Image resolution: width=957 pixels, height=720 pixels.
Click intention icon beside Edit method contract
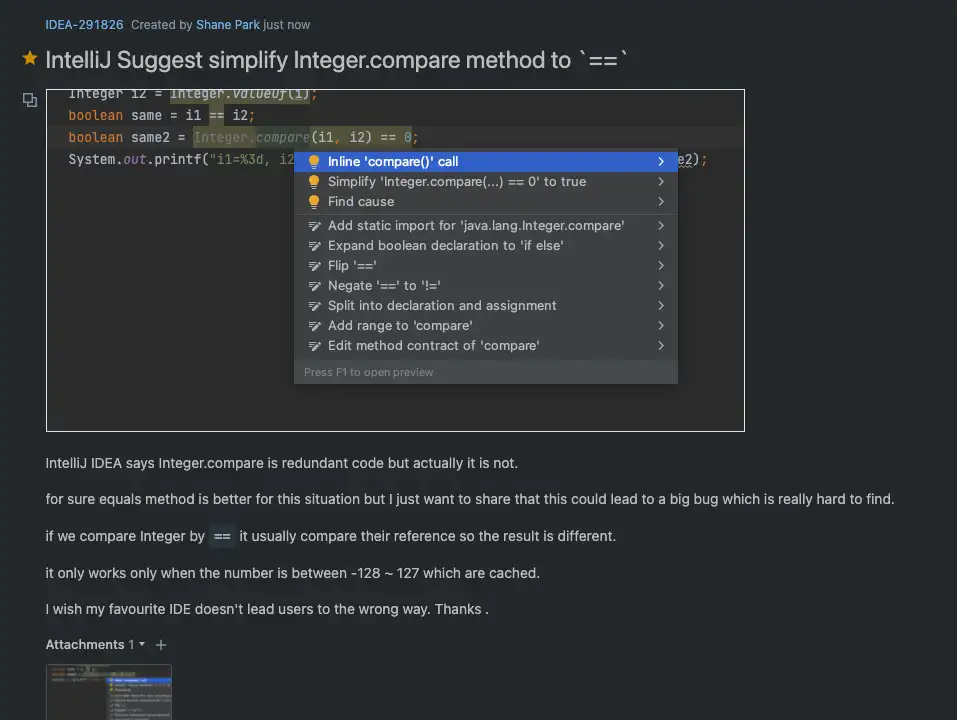[314, 347]
